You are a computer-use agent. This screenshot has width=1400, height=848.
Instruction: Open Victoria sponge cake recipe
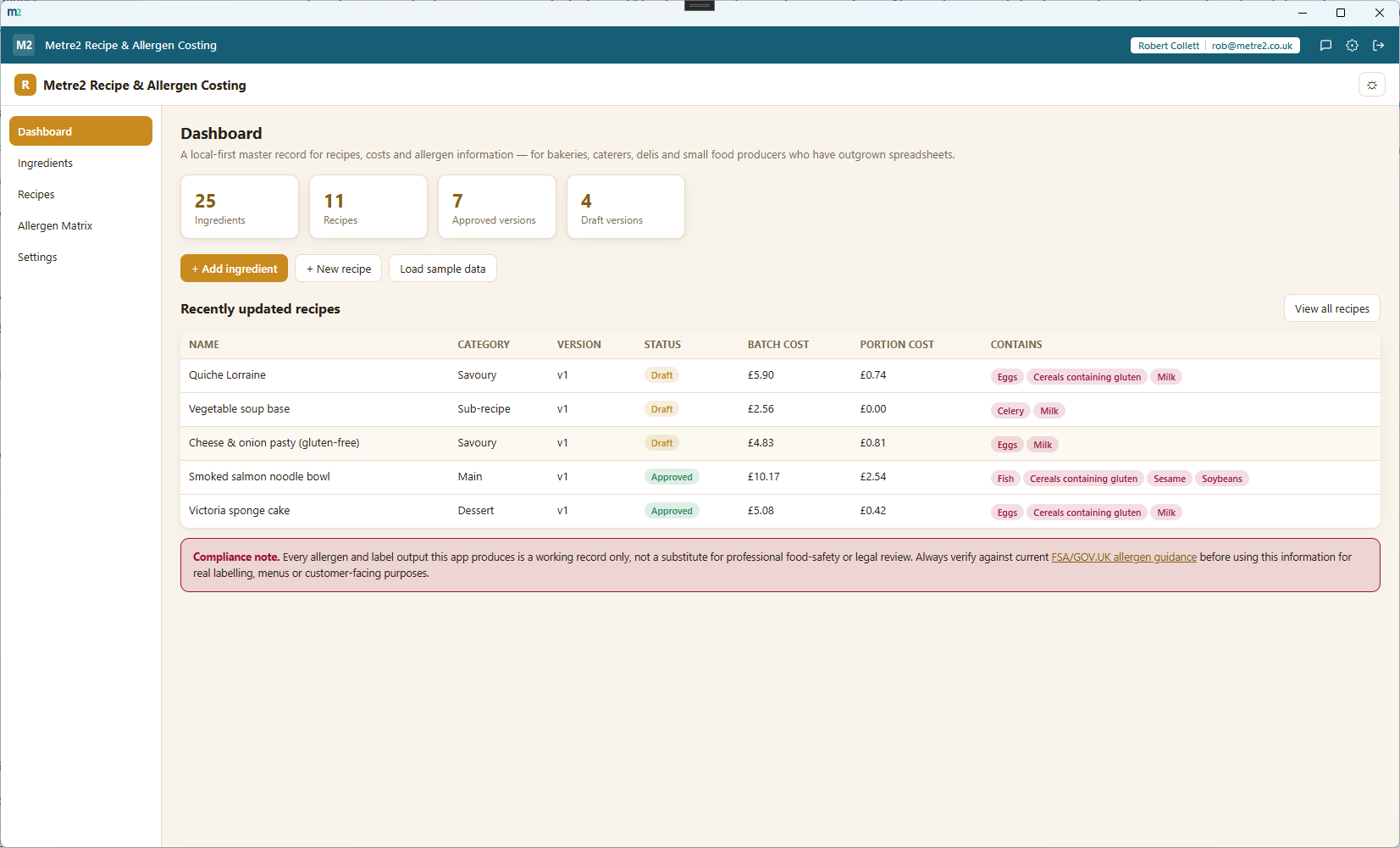pyautogui.click(x=780, y=511)
